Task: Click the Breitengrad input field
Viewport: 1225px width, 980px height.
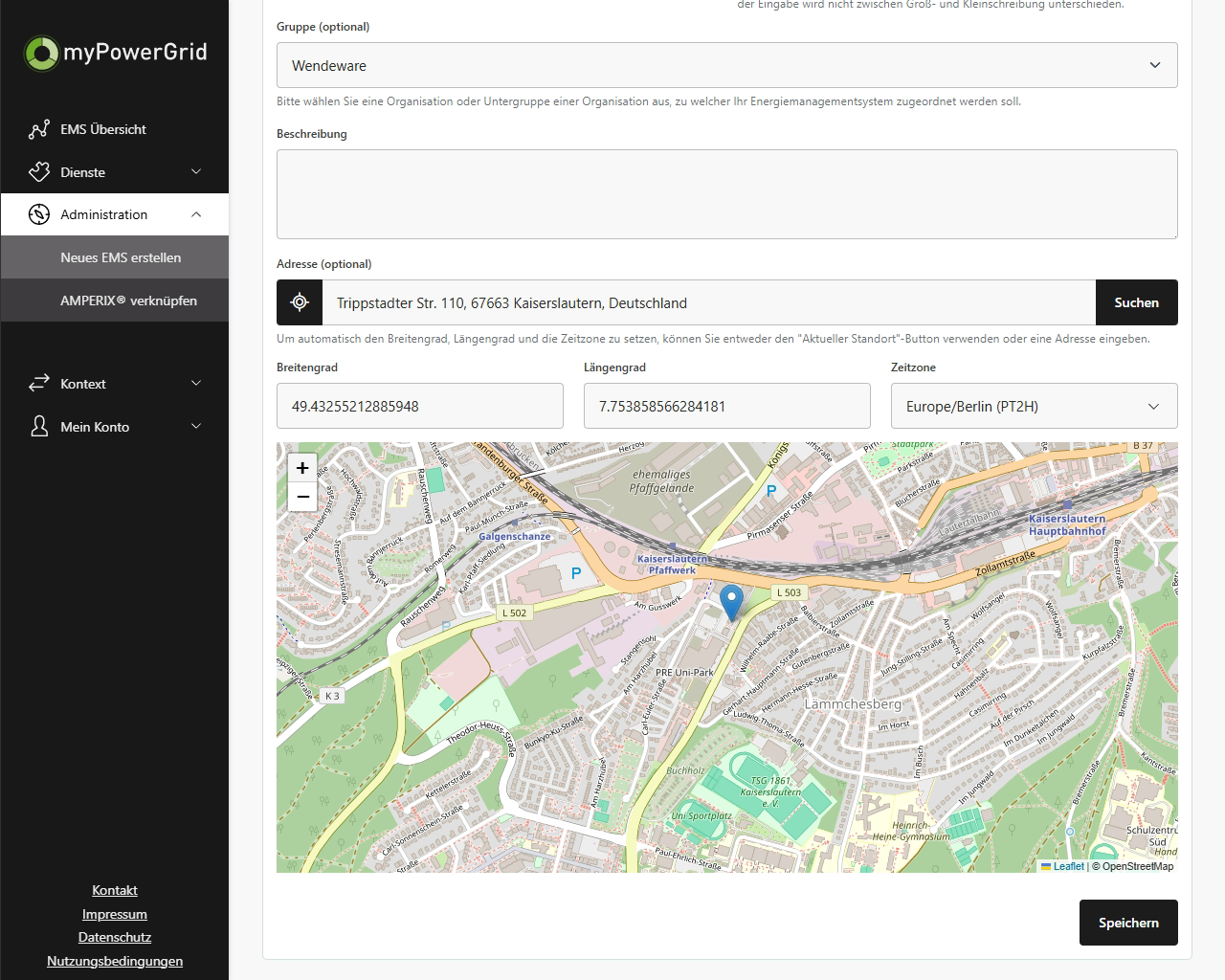Action: [x=420, y=406]
